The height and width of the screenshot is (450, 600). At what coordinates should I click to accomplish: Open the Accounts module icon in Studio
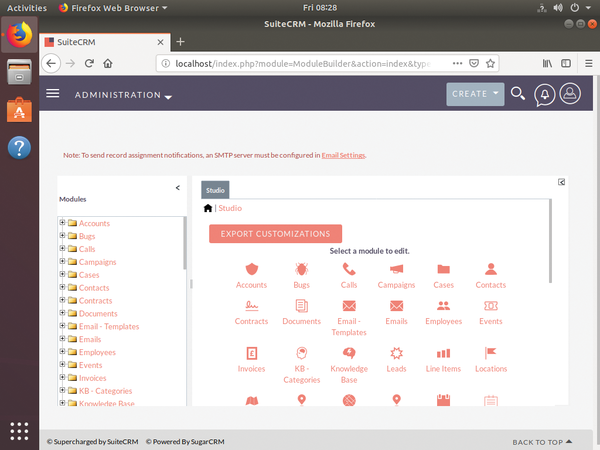click(251, 269)
